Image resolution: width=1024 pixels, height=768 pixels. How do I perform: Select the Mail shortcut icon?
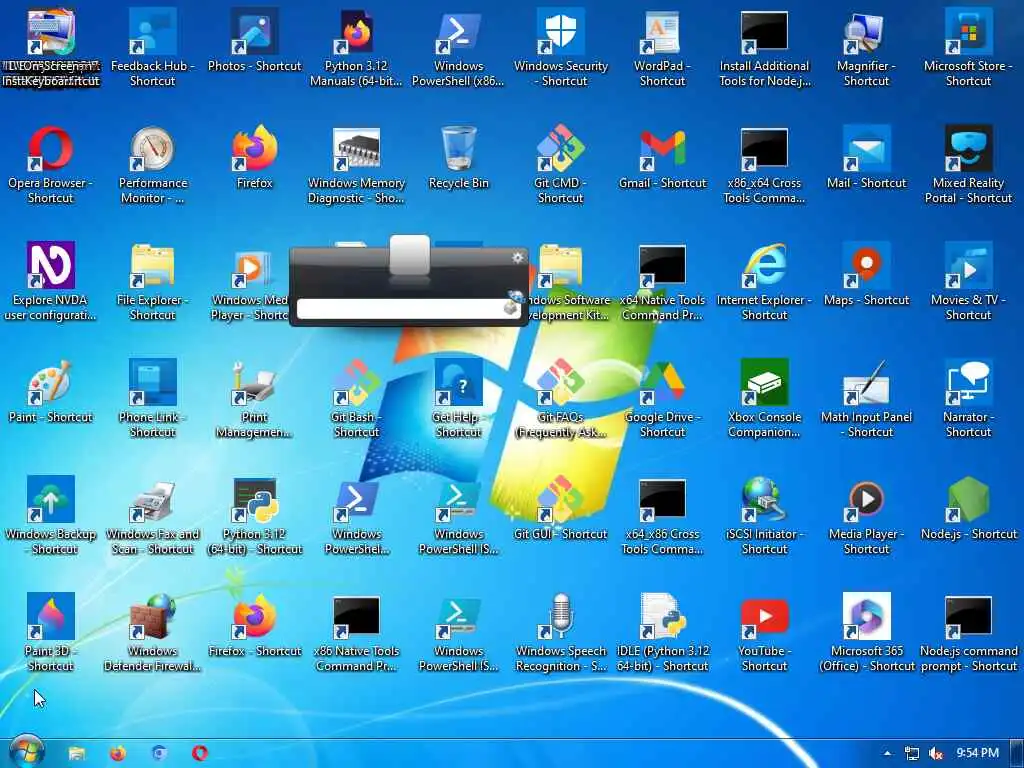[866, 158]
